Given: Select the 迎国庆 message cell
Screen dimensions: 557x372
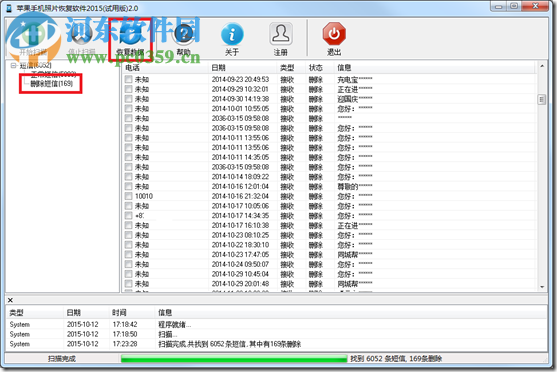Looking at the screenshot, I should point(355,99).
